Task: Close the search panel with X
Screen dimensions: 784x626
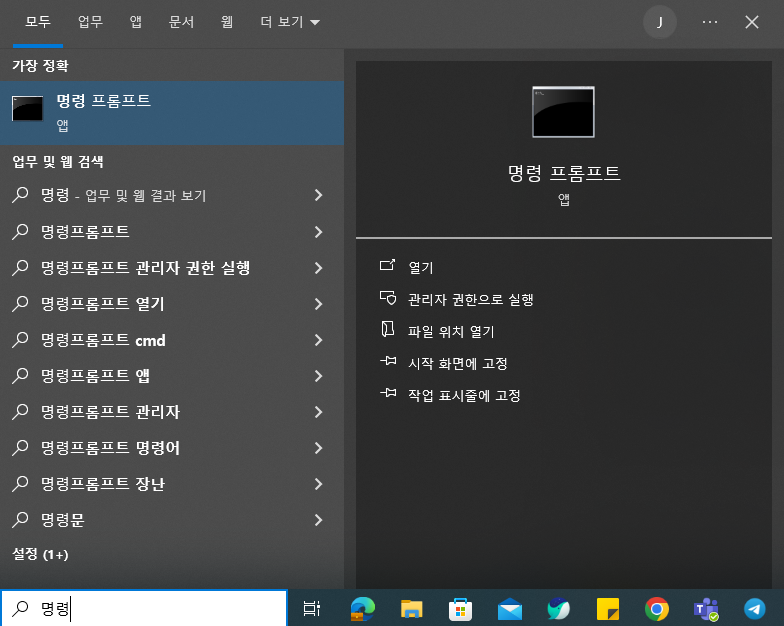Action: [752, 22]
